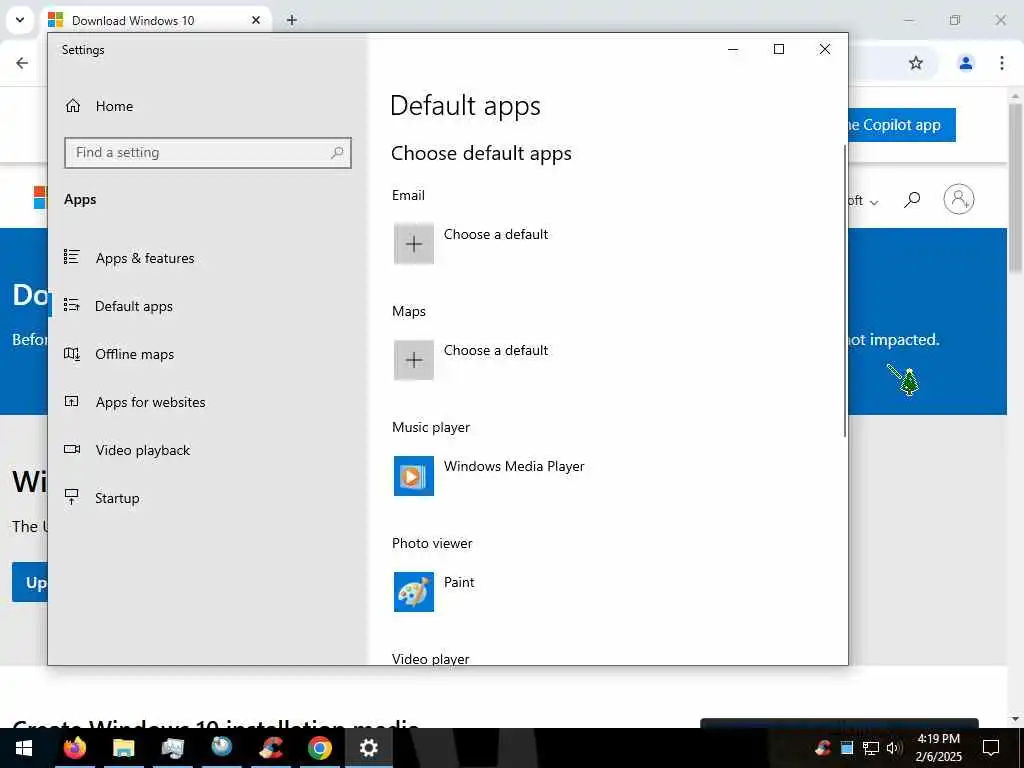The image size is (1024, 768).
Task: Change music player from Windows Media Player
Action: (514, 466)
